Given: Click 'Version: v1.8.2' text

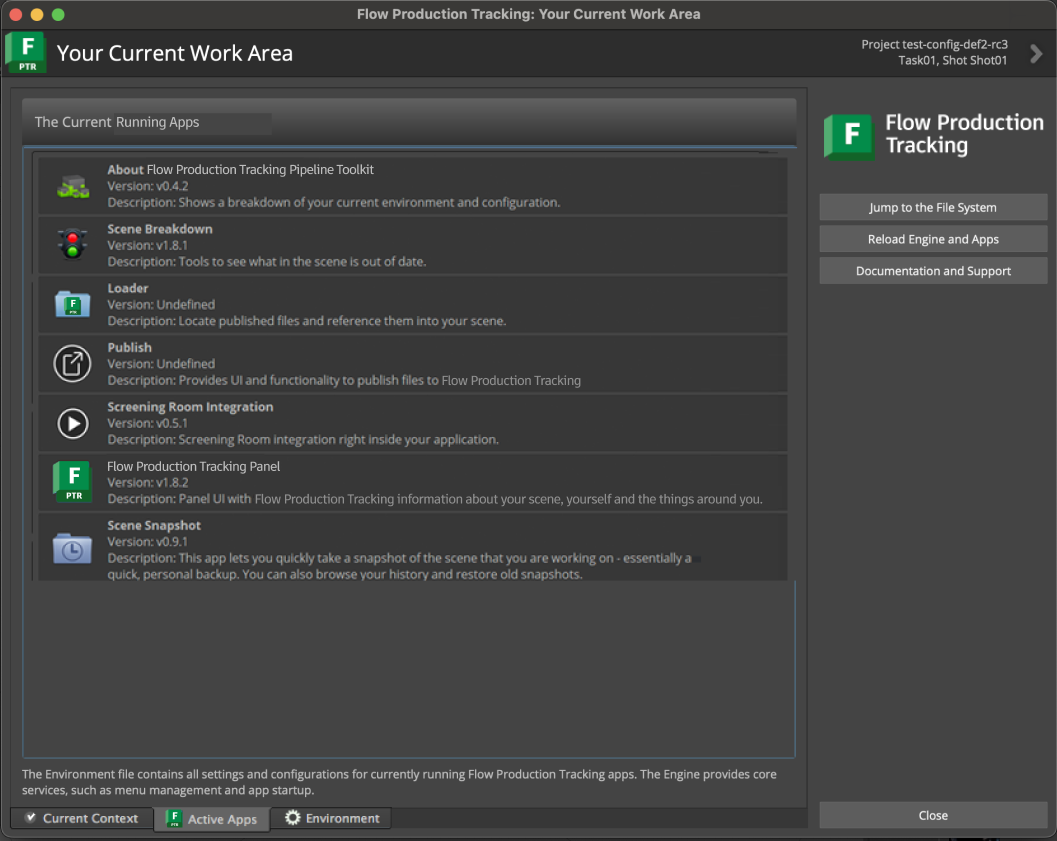Looking at the screenshot, I should pyautogui.click(x=148, y=482).
